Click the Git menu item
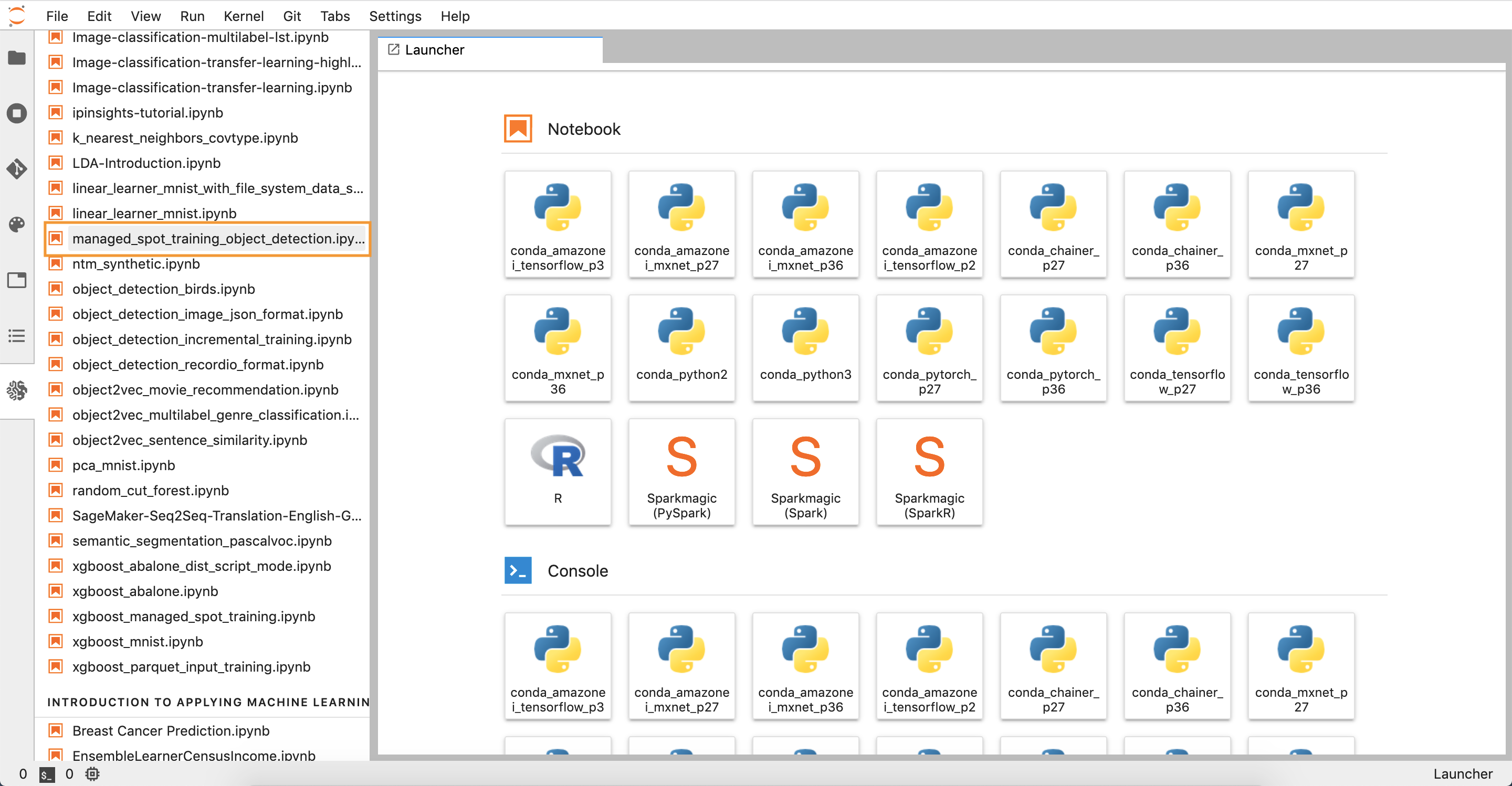 pos(290,15)
